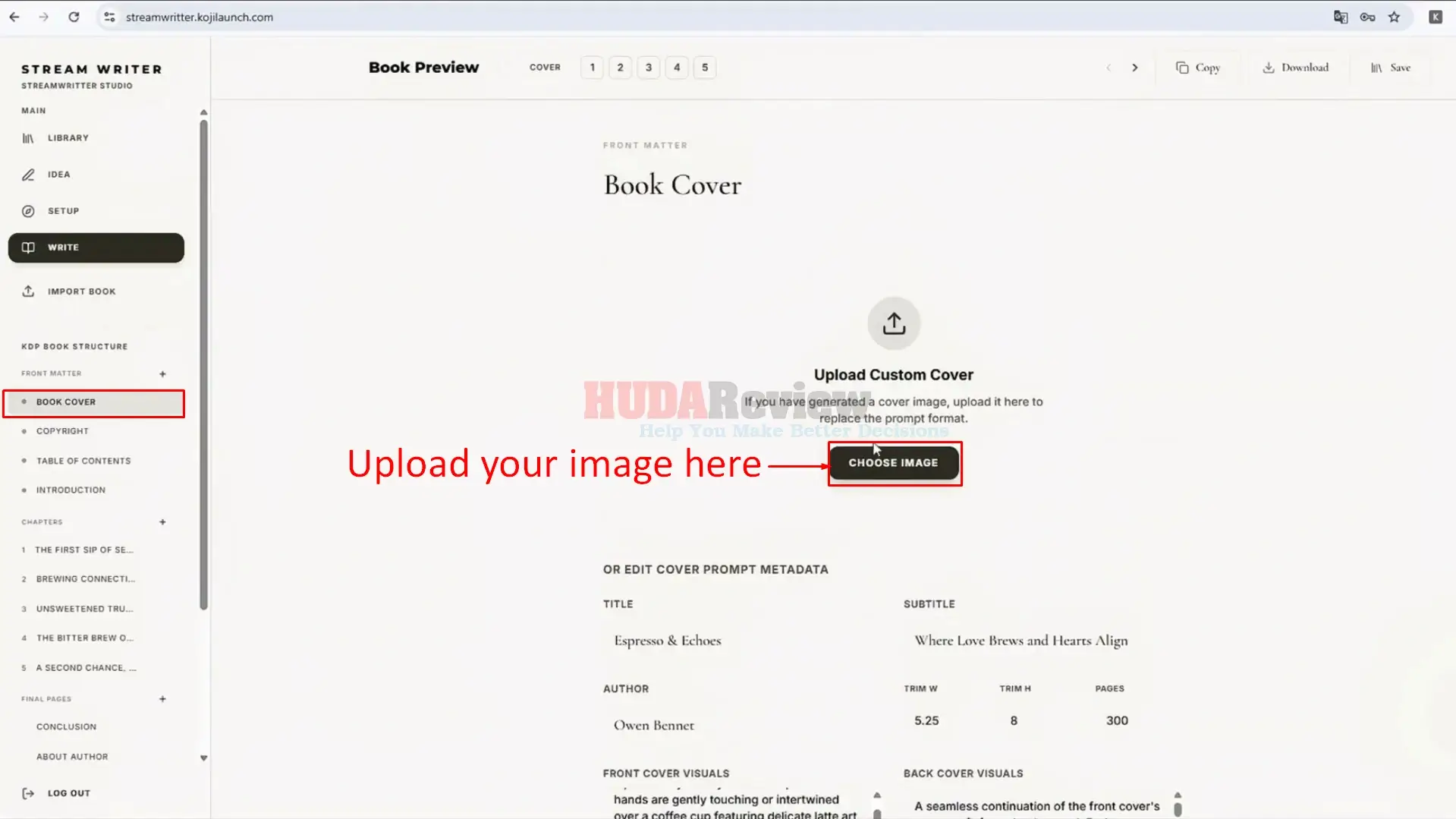Viewport: 1456px width, 819px height.
Task: Add a Front Matter section with plus
Action: click(162, 374)
